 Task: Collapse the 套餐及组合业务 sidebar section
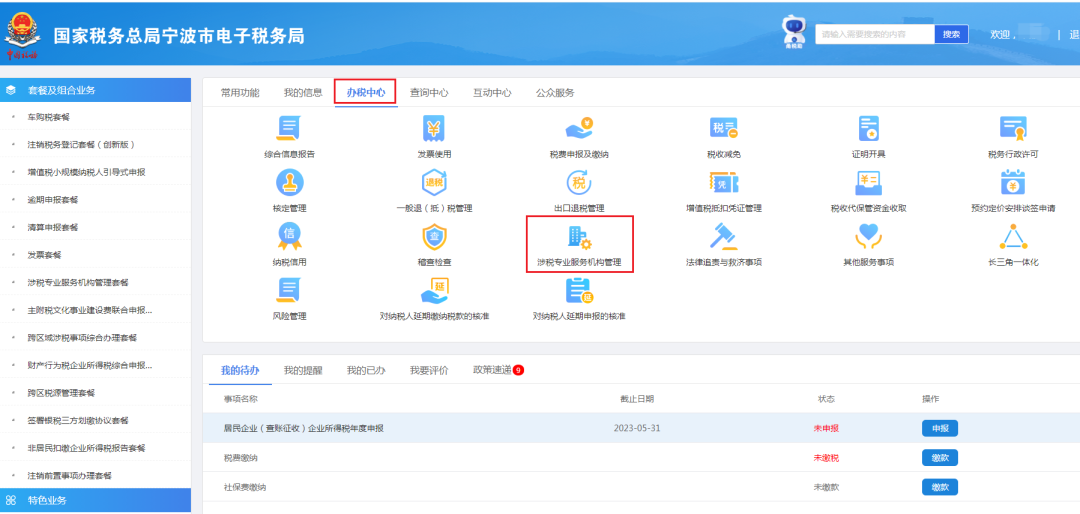(96, 90)
